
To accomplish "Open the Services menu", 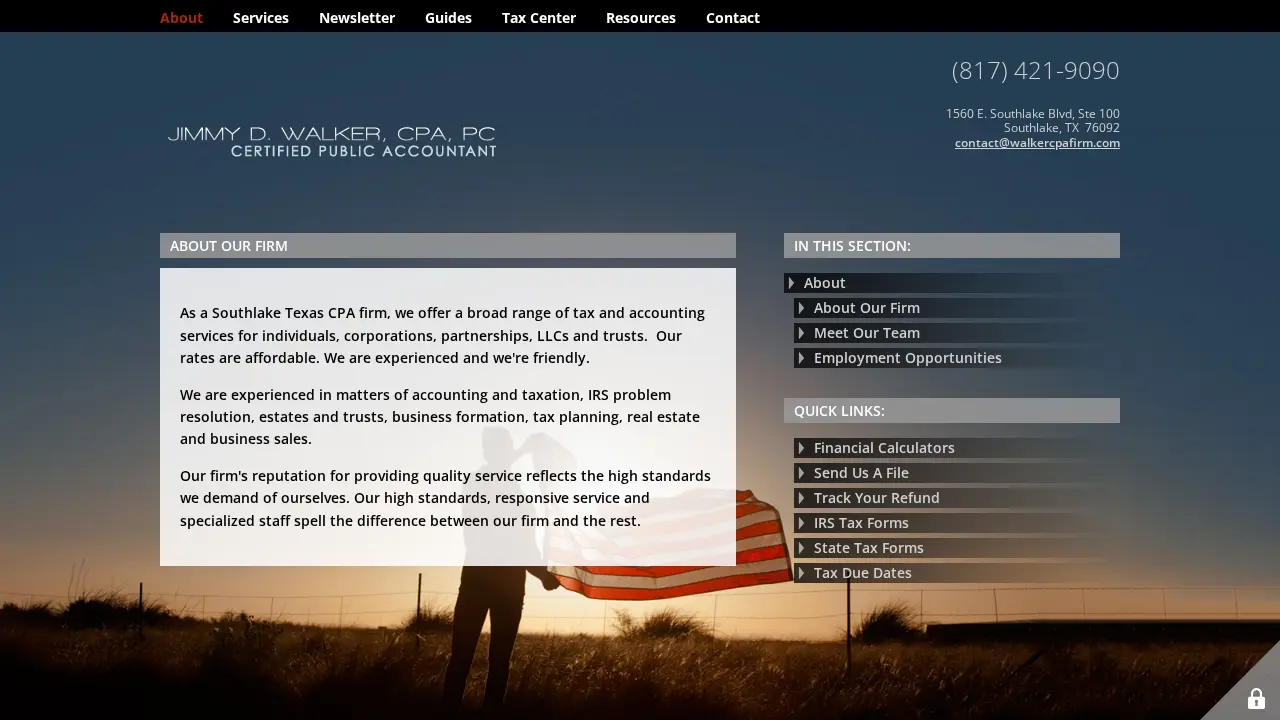I will pyautogui.click(x=261, y=18).
